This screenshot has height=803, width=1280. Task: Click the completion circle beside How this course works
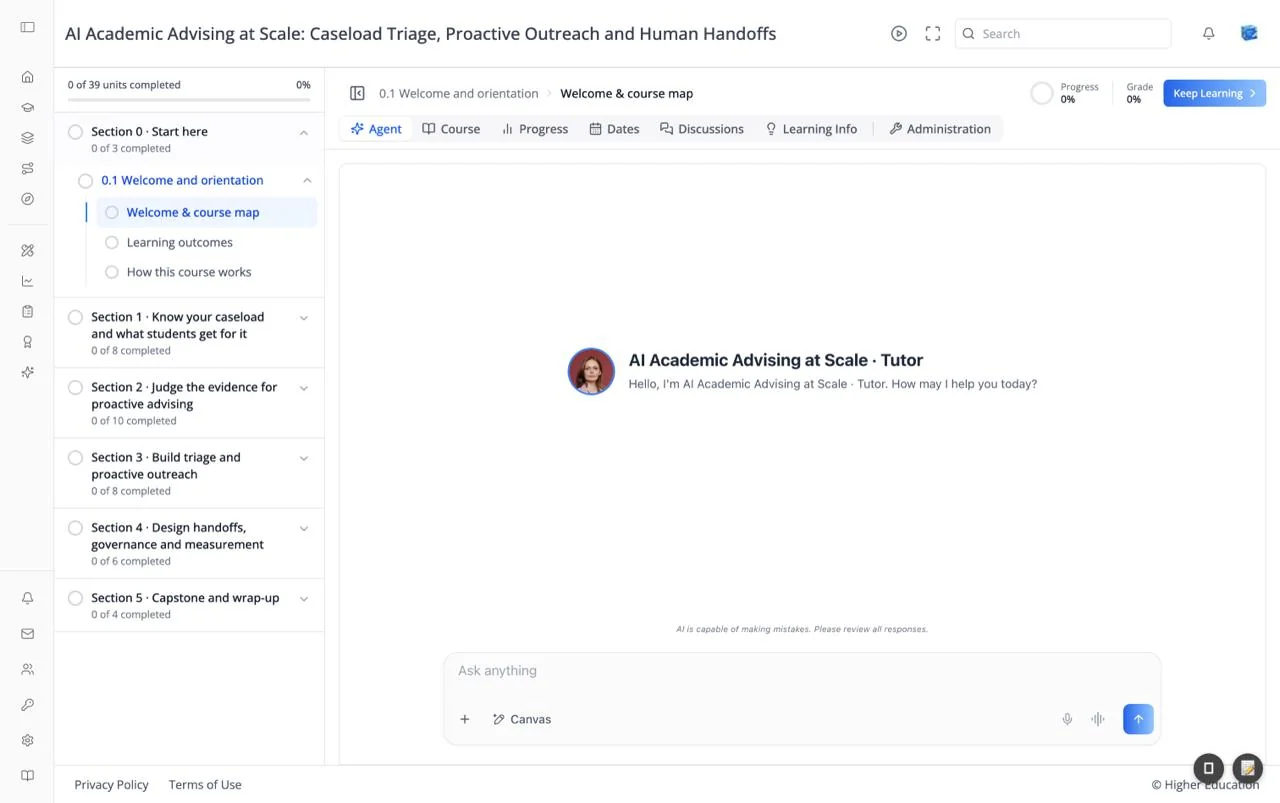(112, 272)
